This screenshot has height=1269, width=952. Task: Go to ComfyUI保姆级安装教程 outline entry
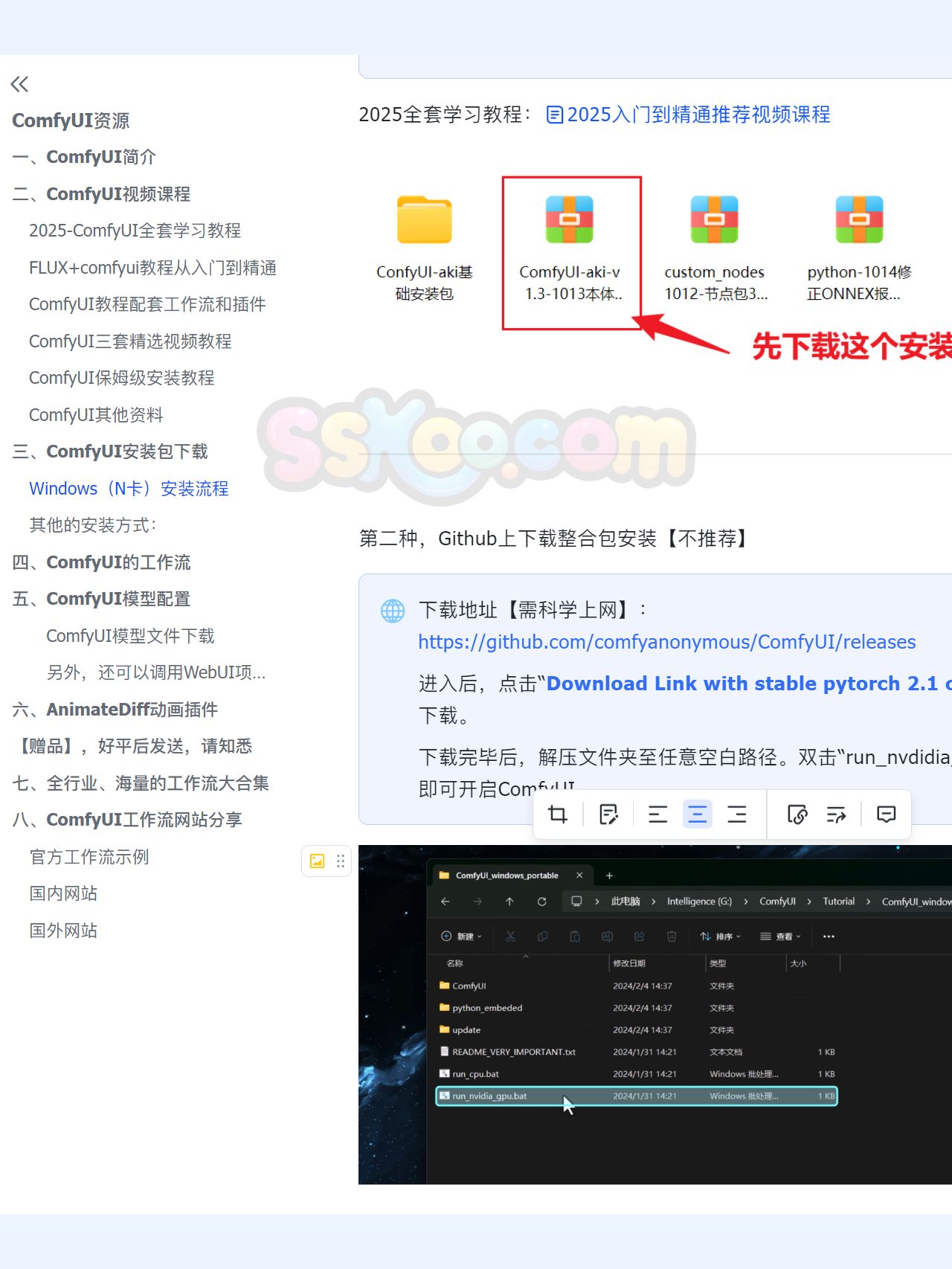pyautogui.click(x=121, y=378)
